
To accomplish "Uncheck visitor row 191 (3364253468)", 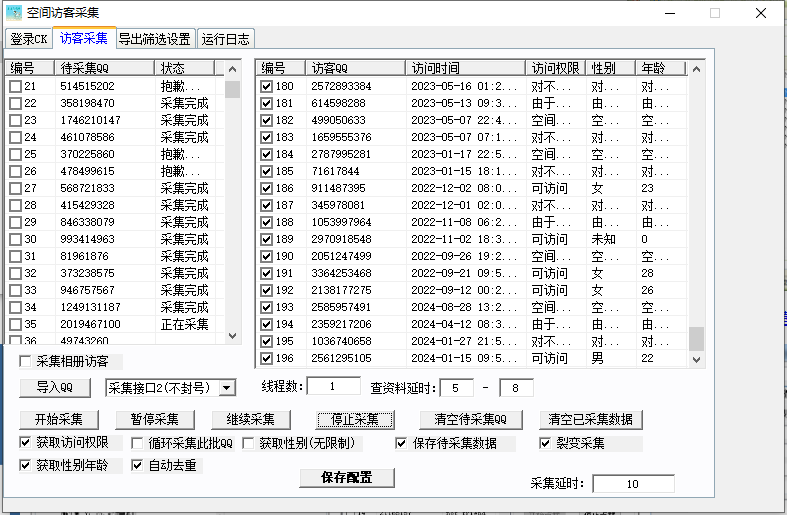I will (x=267, y=274).
